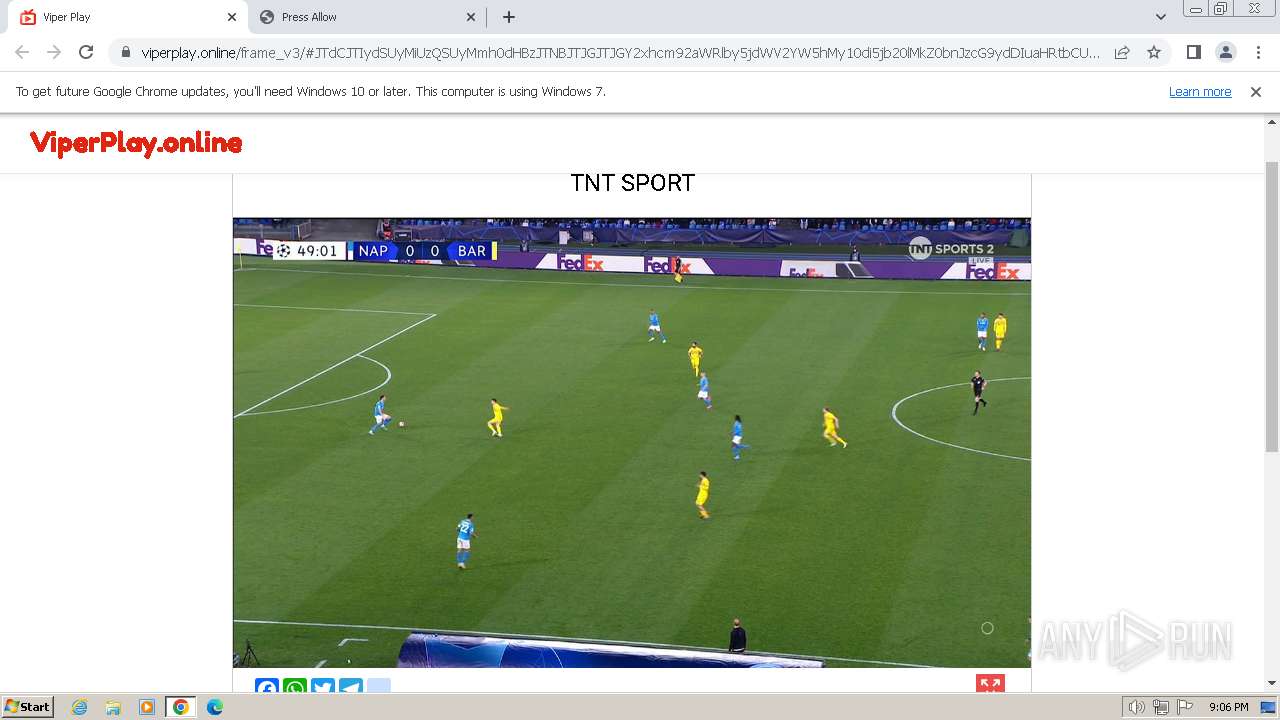Viewport: 1280px width, 720px height.
Task: Click the scrollbar down arrow
Action: point(1272,683)
